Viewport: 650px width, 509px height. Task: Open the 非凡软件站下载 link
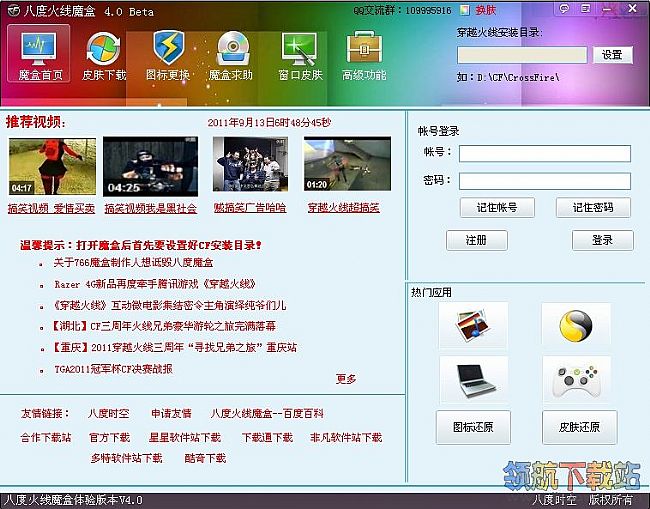346,437
